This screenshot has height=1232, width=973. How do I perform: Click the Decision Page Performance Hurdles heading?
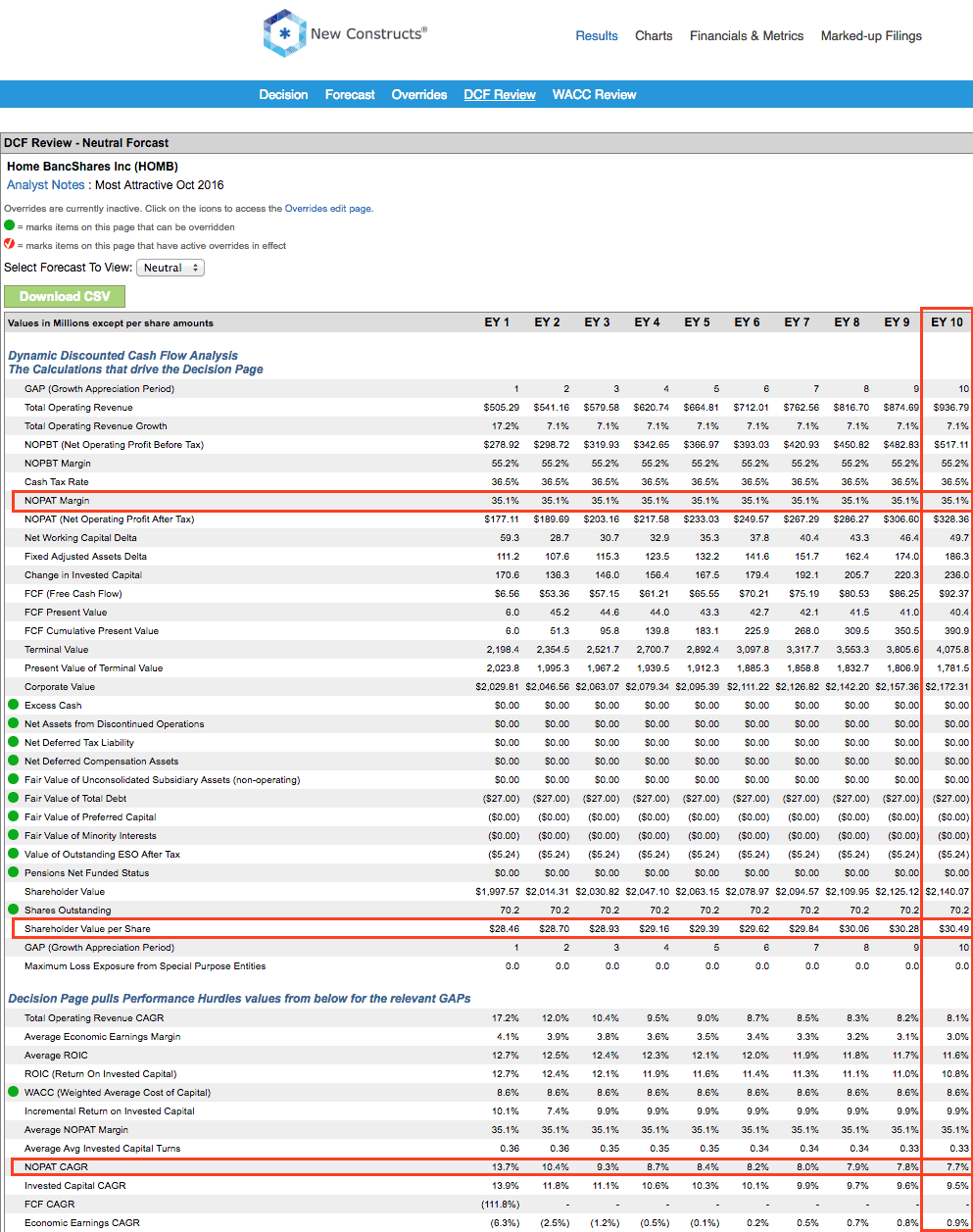(x=239, y=999)
